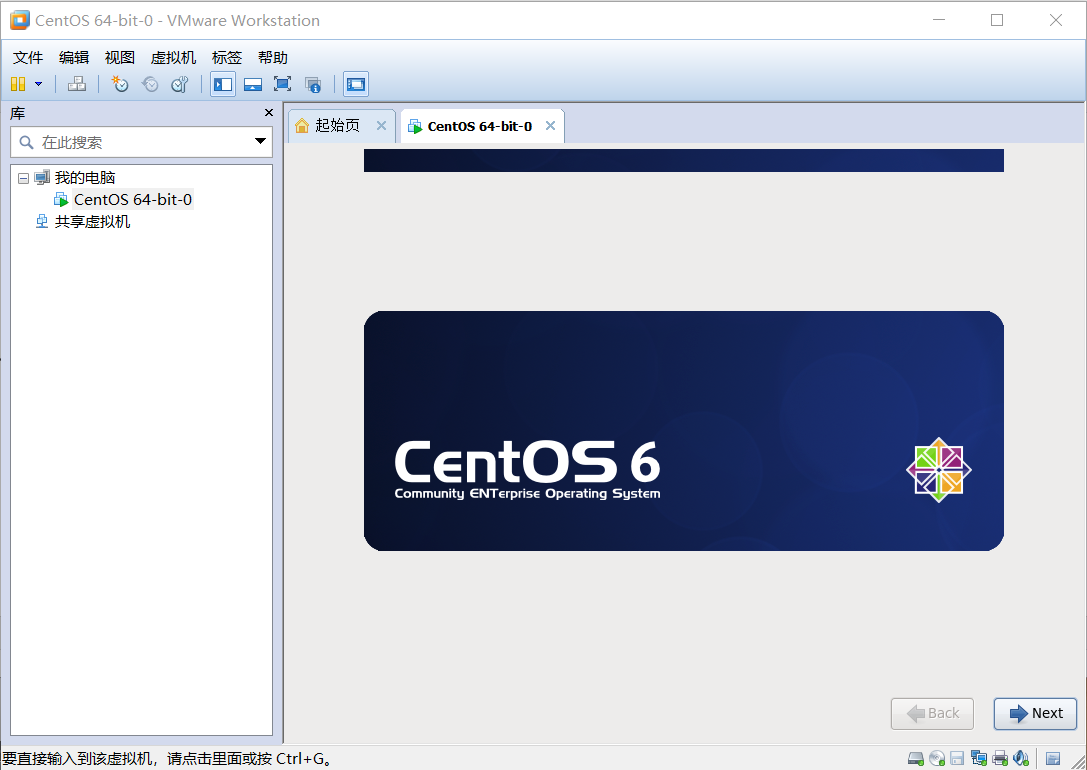Click the running VM icon beside CentOS 64-bit-0
The height and width of the screenshot is (770, 1087).
coord(61,200)
